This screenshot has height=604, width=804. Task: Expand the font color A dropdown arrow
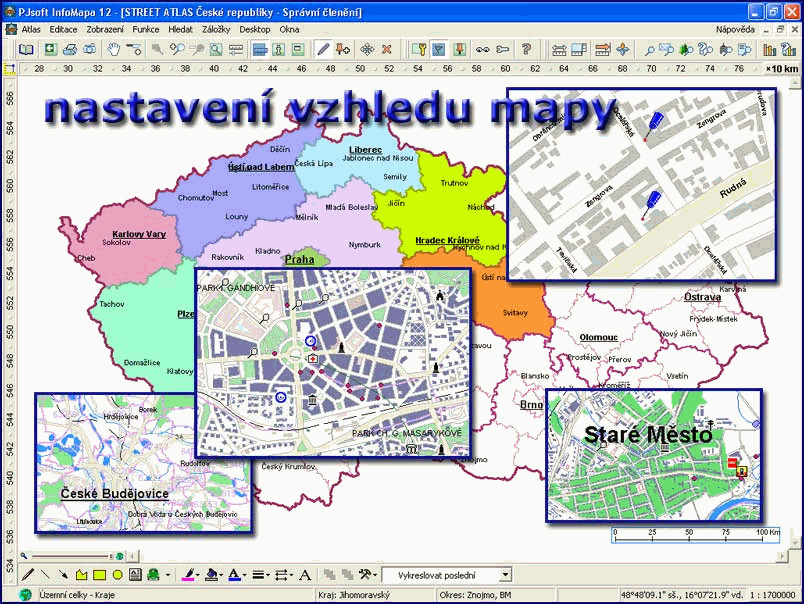click(244, 575)
